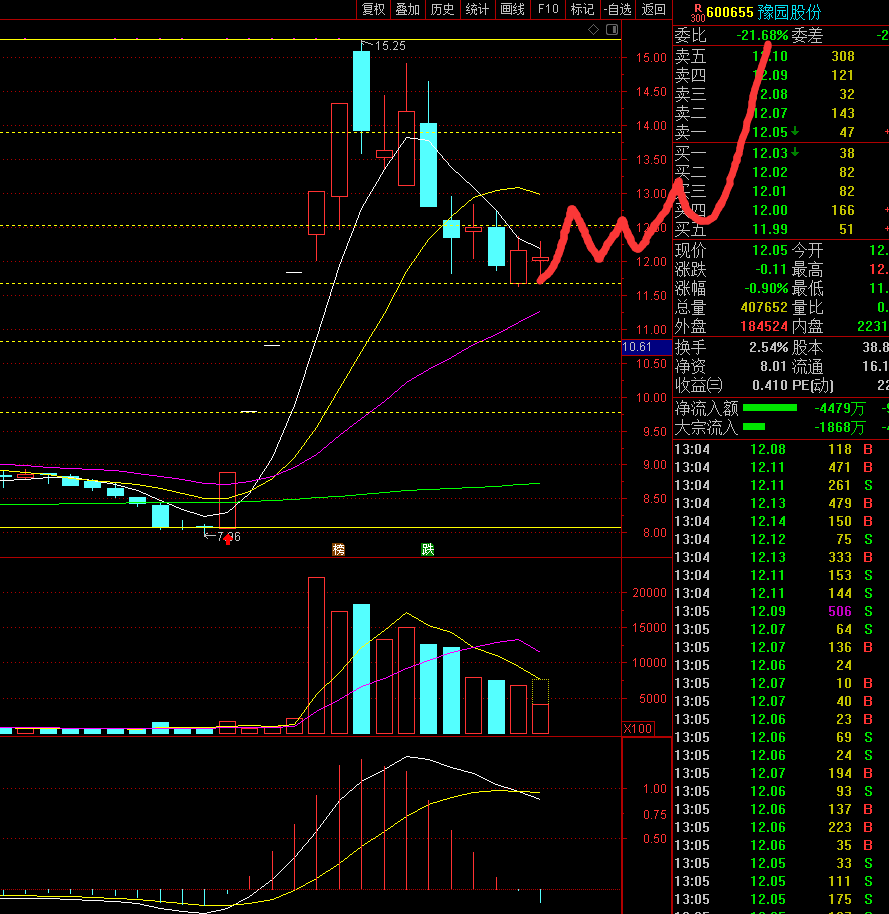Select the 买五 bid price 11.99

coord(769,230)
